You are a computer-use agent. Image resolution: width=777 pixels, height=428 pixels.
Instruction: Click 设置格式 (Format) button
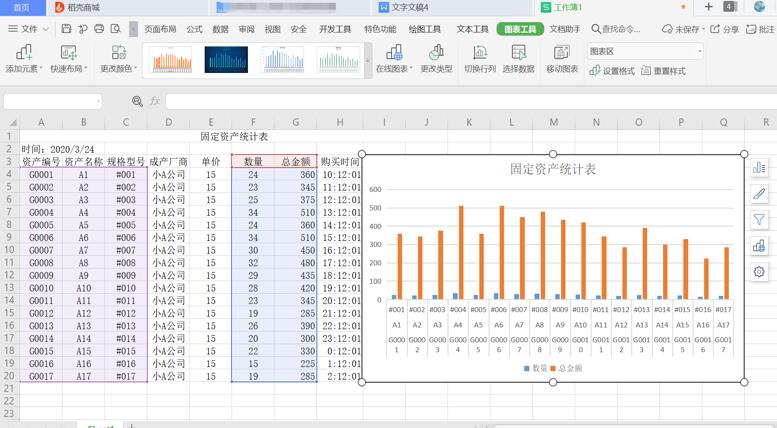click(612, 71)
